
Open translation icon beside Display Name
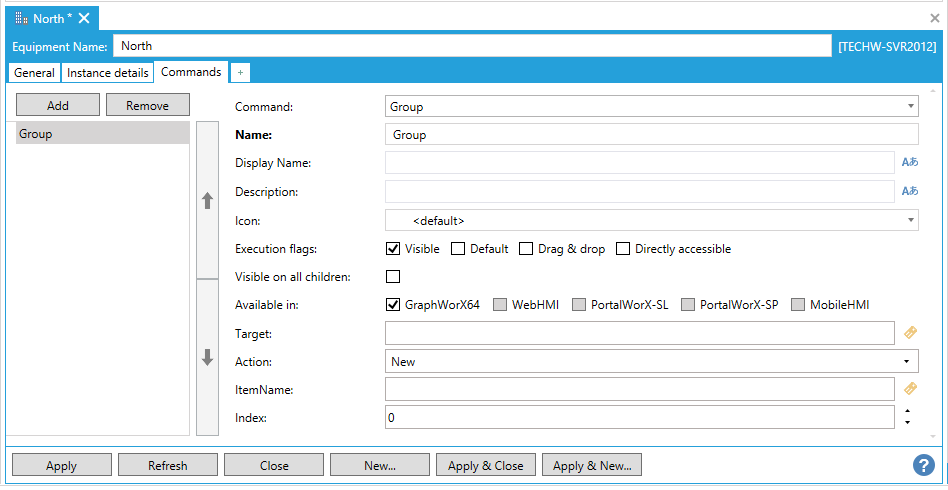click(x=909, y=163)
